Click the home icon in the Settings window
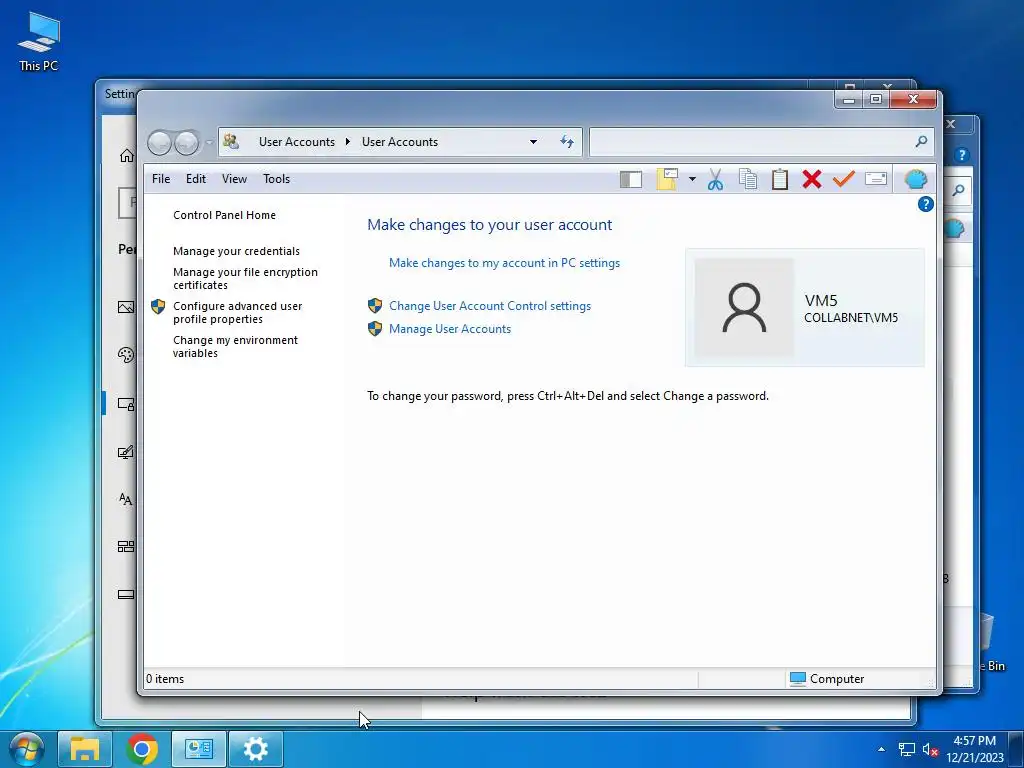The image size is (1024, 768). (x=127, y=155)
